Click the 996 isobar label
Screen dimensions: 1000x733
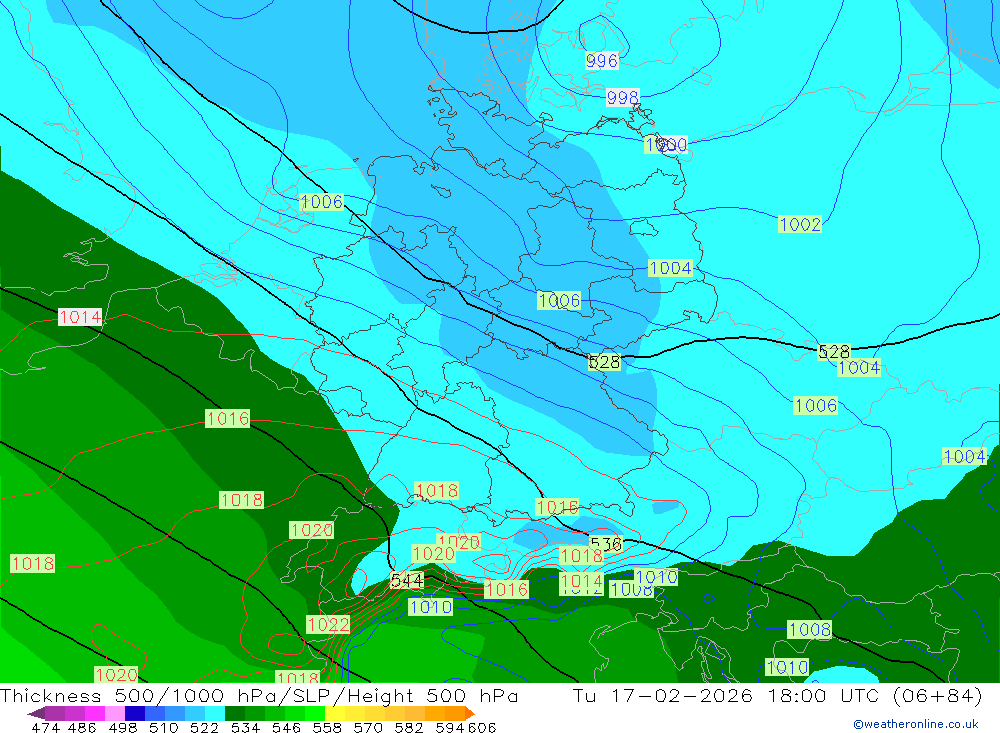(x=601, y=61)
